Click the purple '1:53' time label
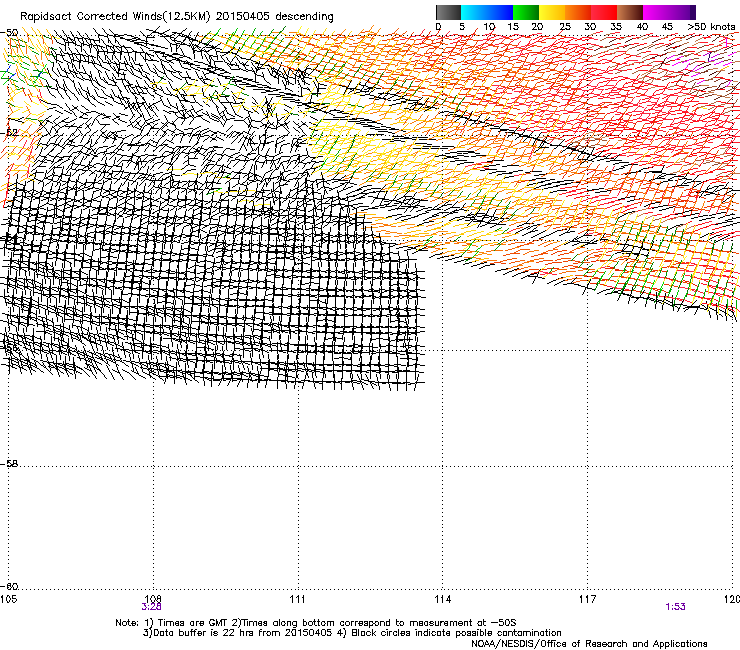This screenshot has height=650, width=740. click(x=675, y=607)
